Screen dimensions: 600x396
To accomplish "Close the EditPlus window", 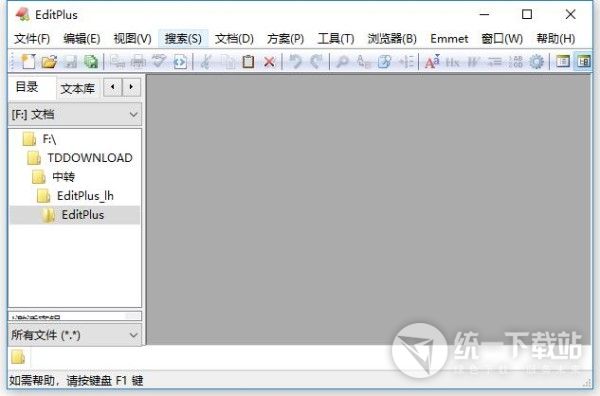I will (571, 15).
